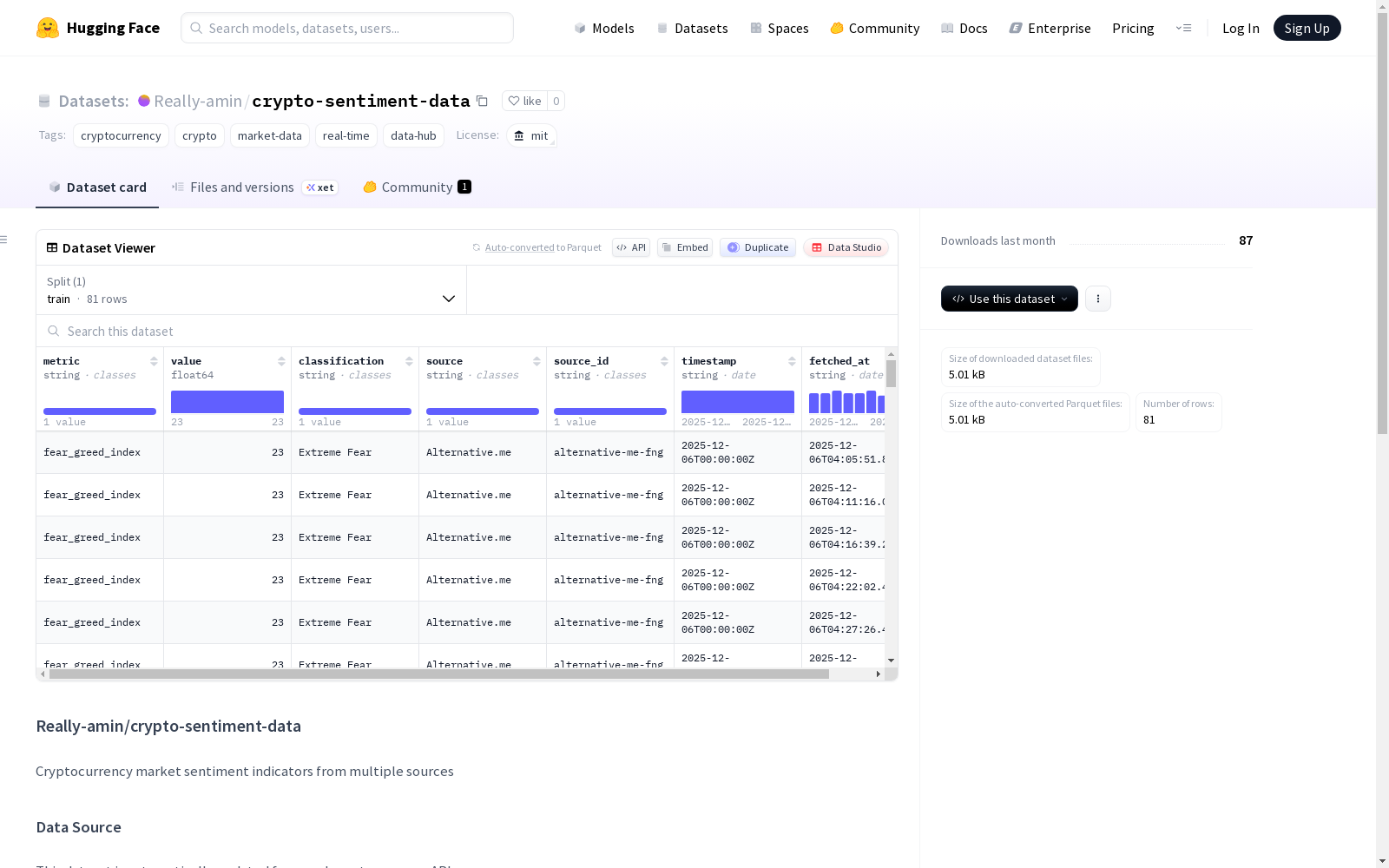
Task: Go to Spaces
Action: pyautogui.click(x=780, y=28)
